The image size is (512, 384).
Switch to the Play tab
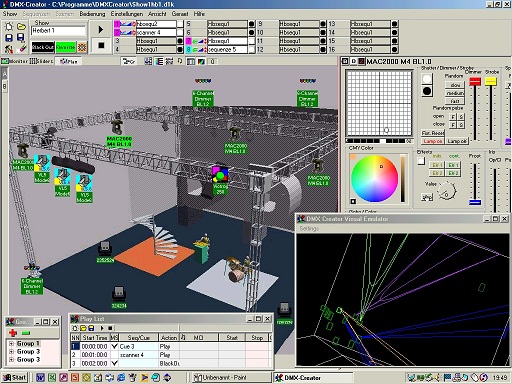(x=68, y=61)
